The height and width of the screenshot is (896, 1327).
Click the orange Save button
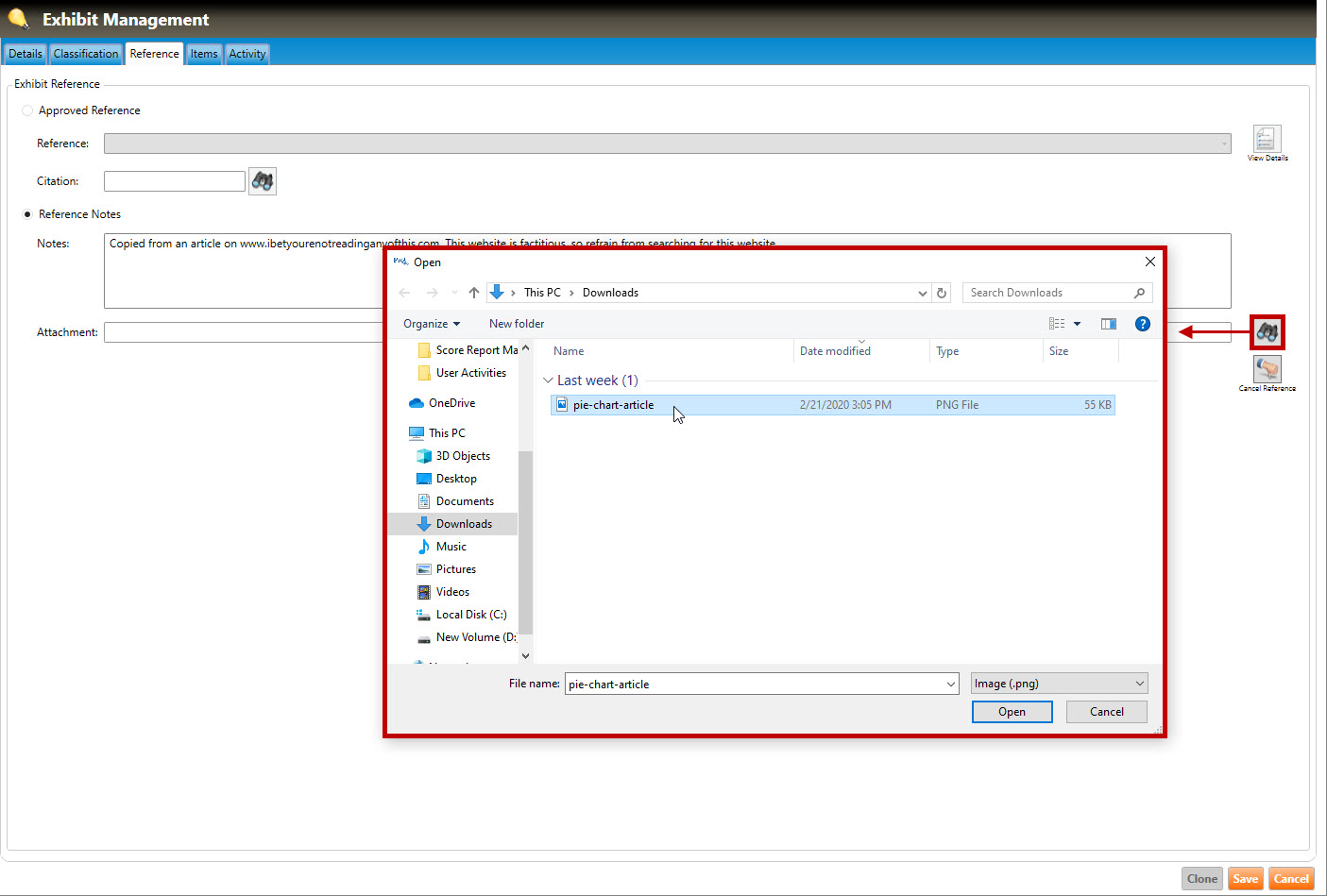pos(1245,879)
